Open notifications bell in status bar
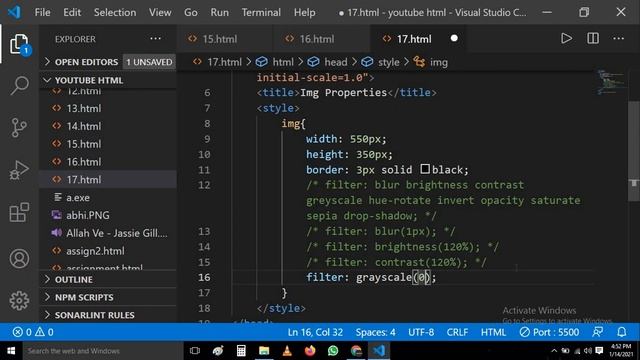Viewport: 640px width, 360px height. click(x=622, y=332)
